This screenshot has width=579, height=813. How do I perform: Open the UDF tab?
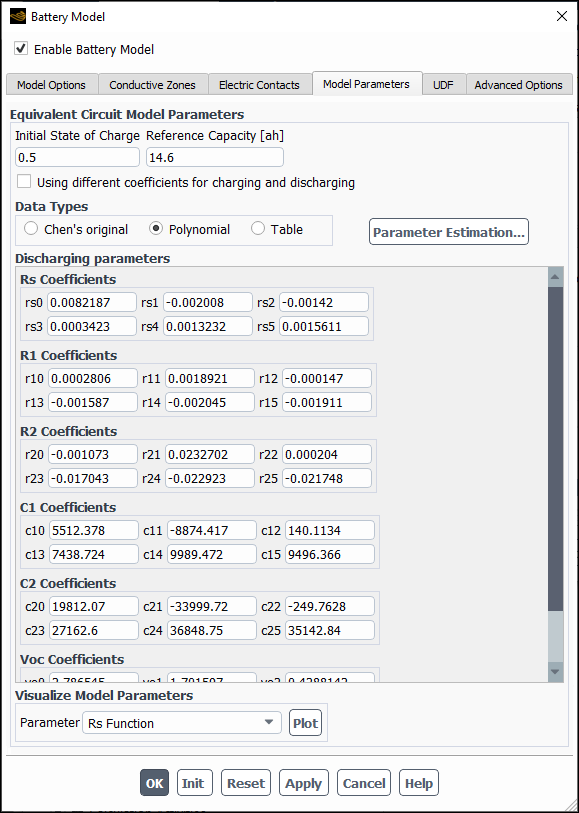click(x=442, y=84)
